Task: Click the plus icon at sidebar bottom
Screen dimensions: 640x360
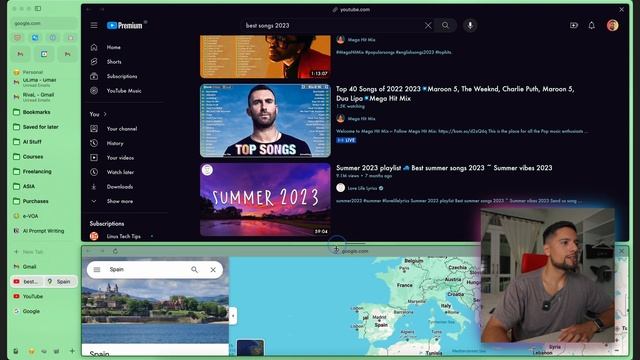Action: pyautogui.click(x=72, y=351)
